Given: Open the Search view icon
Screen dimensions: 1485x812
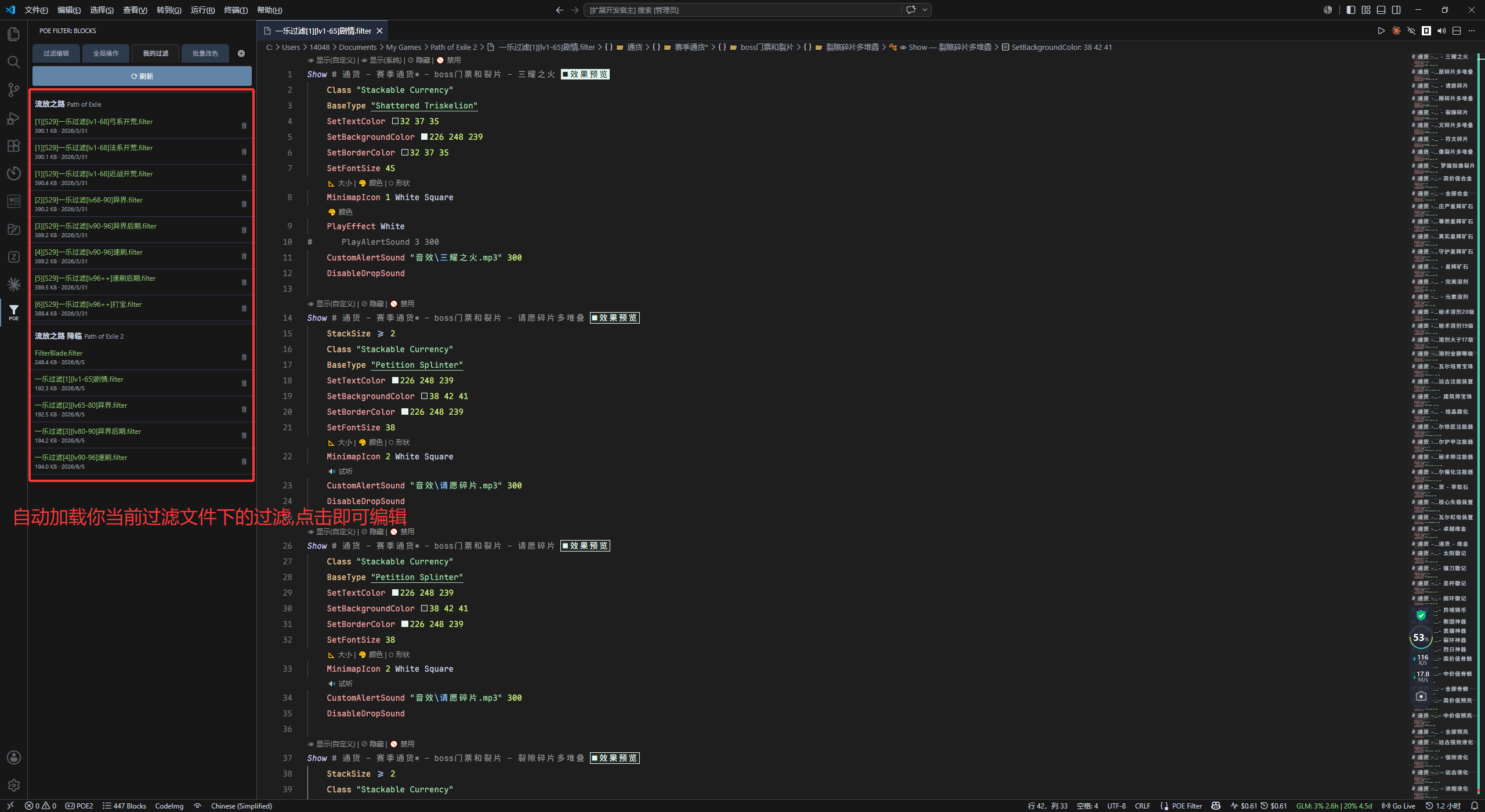Looking at the screenshot, I should point(14,62).
